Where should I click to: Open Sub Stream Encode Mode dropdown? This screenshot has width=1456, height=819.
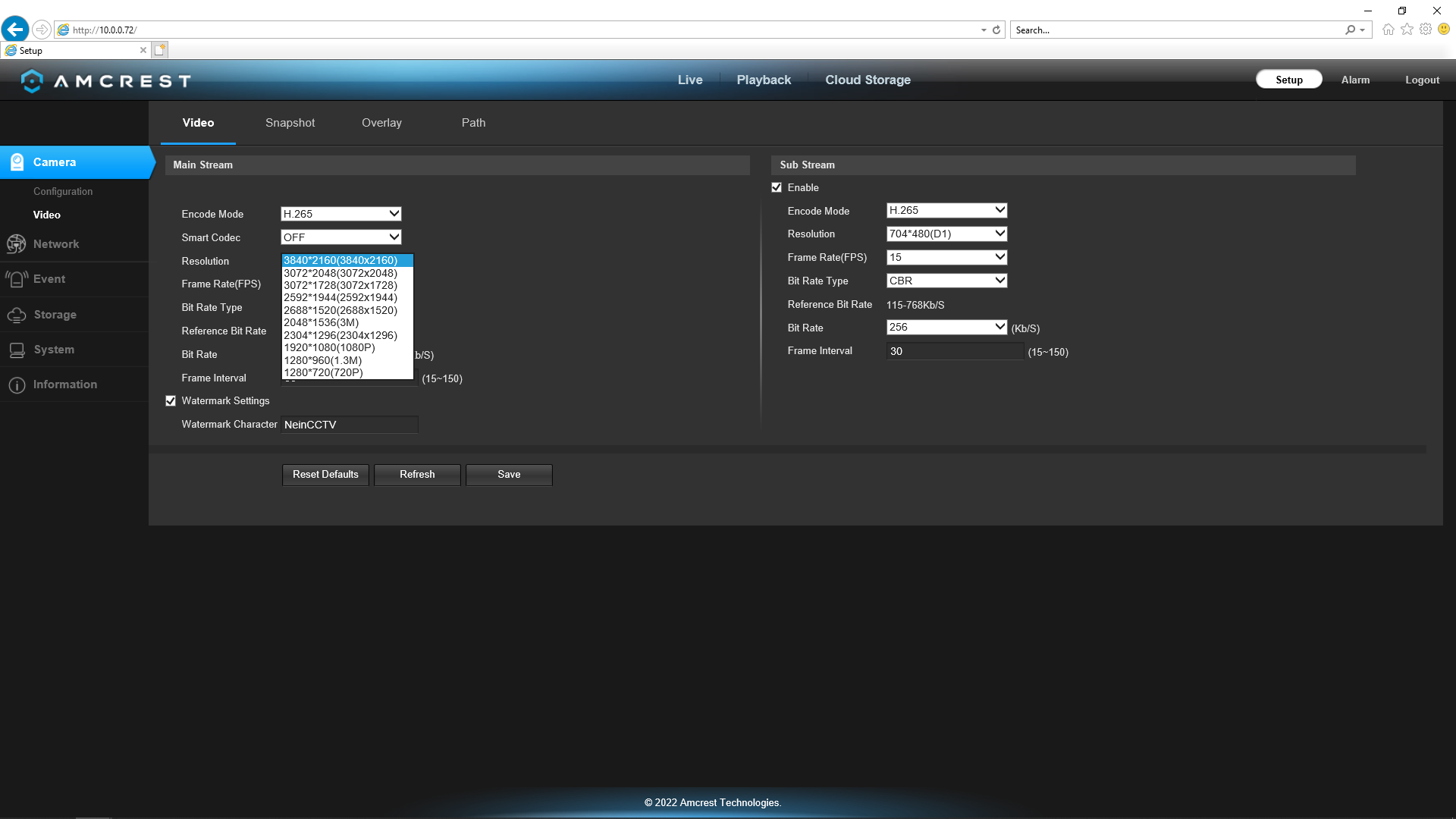[947, 210]
